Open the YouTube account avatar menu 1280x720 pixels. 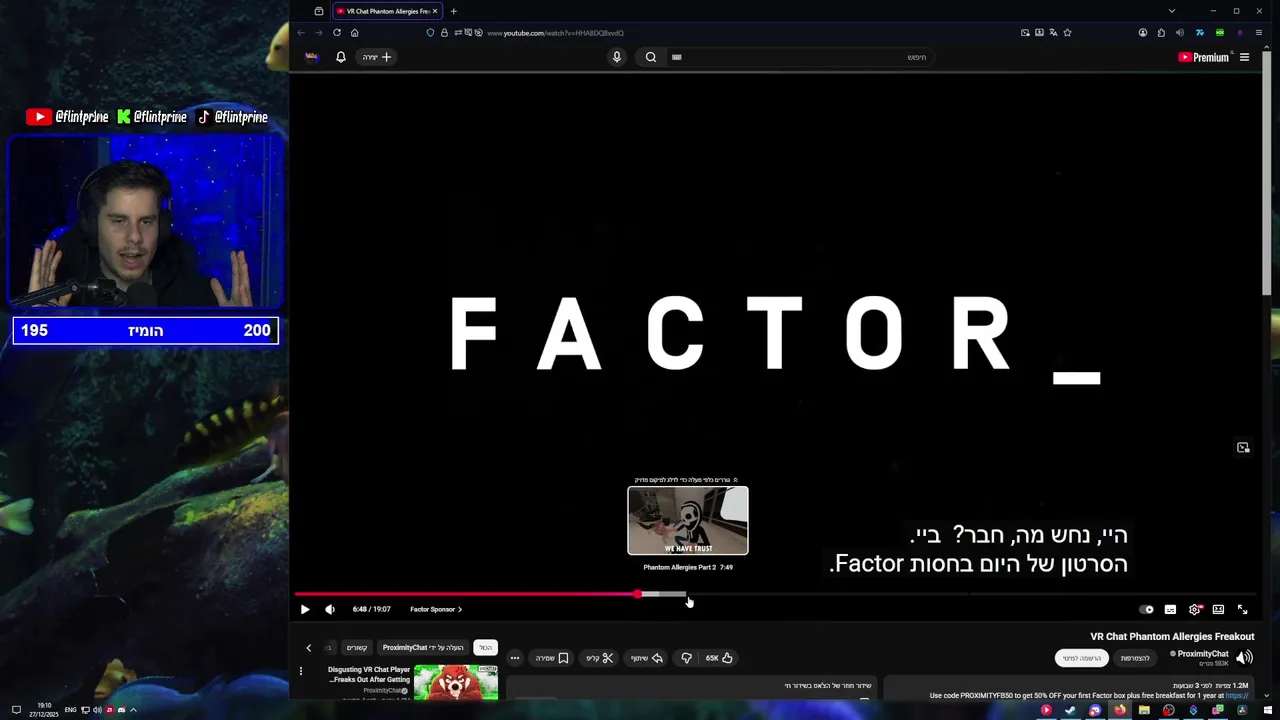(x=312, y=57)
